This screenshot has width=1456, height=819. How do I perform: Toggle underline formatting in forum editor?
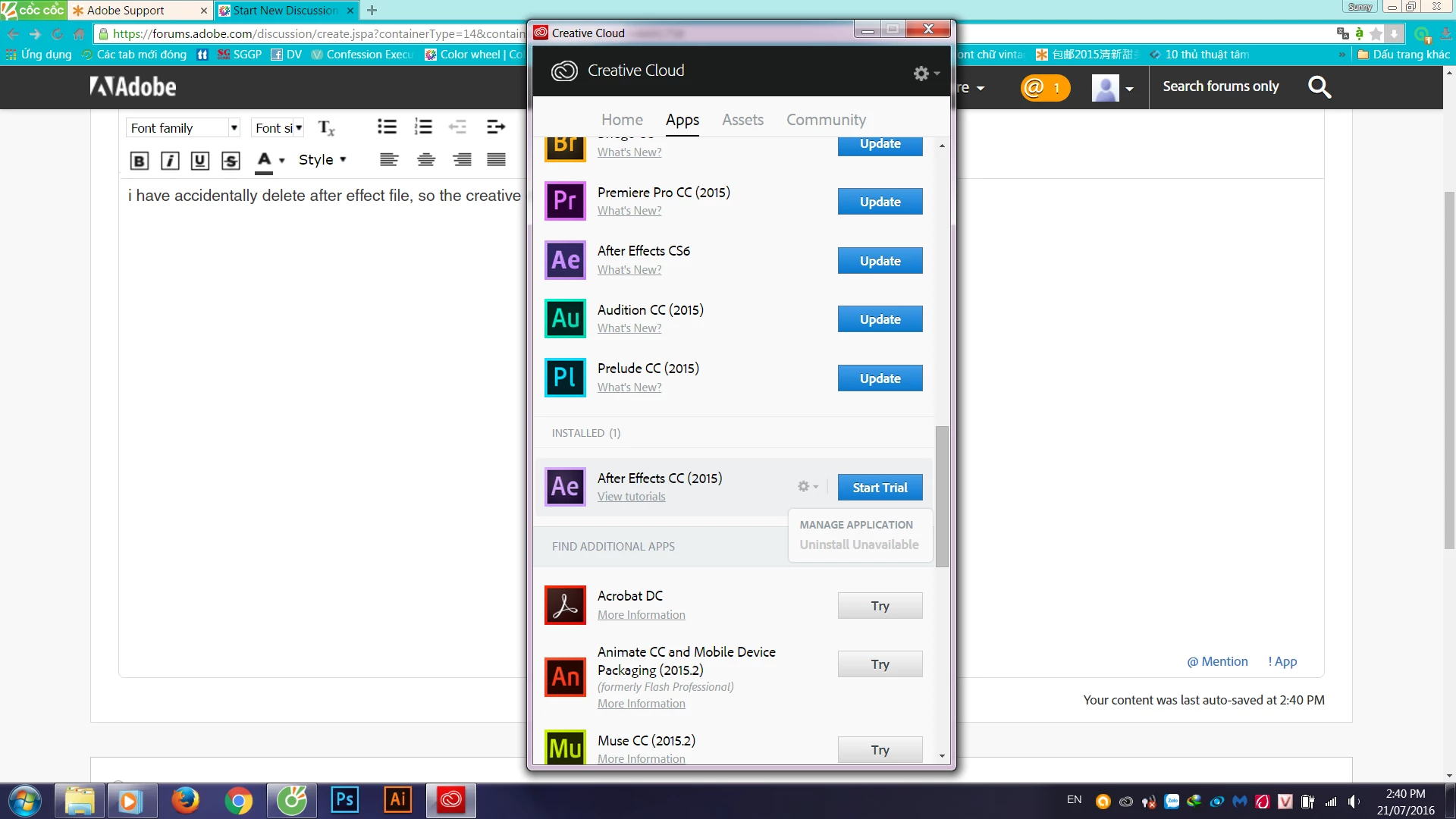click(x=200, y=160)
